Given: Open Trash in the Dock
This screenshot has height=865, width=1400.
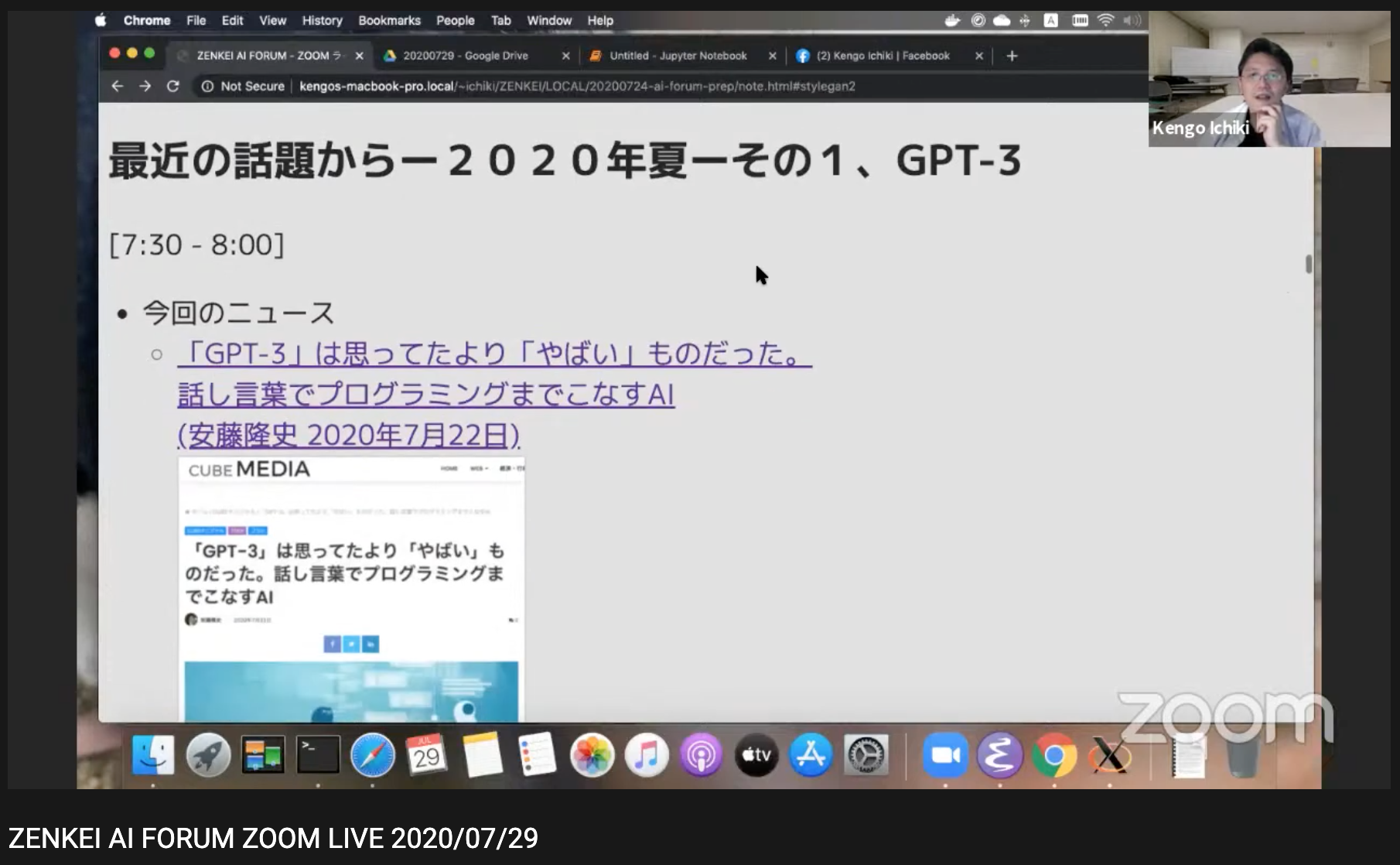Looking at the screenshot, I should [1243, 755].
